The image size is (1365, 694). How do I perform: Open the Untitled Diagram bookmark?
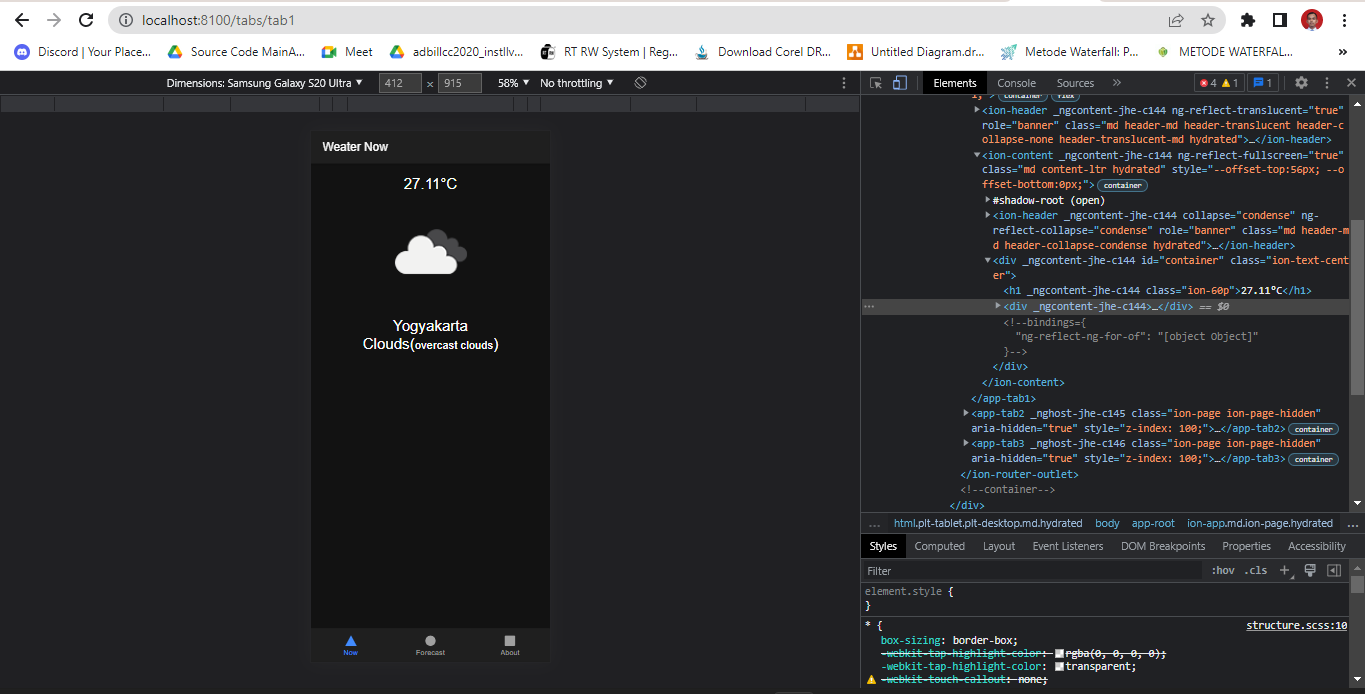(916, 52)
